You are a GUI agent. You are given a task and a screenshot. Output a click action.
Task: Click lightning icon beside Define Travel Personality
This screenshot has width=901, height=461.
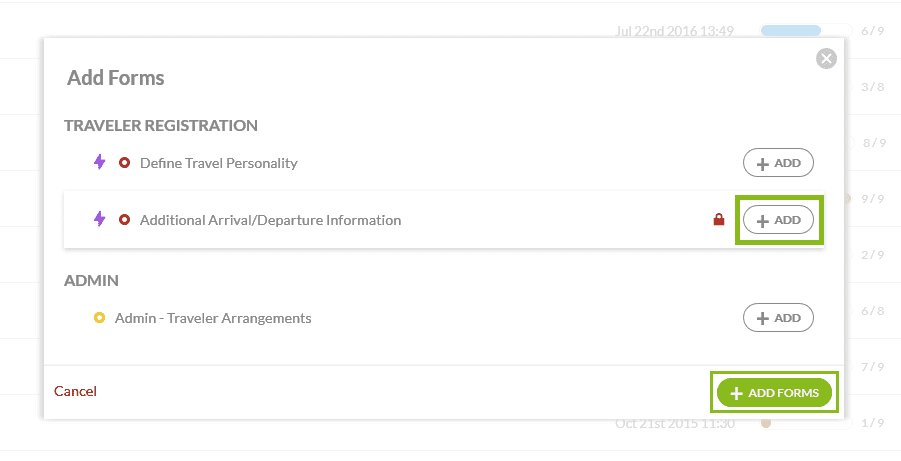(x=99, y=162)
